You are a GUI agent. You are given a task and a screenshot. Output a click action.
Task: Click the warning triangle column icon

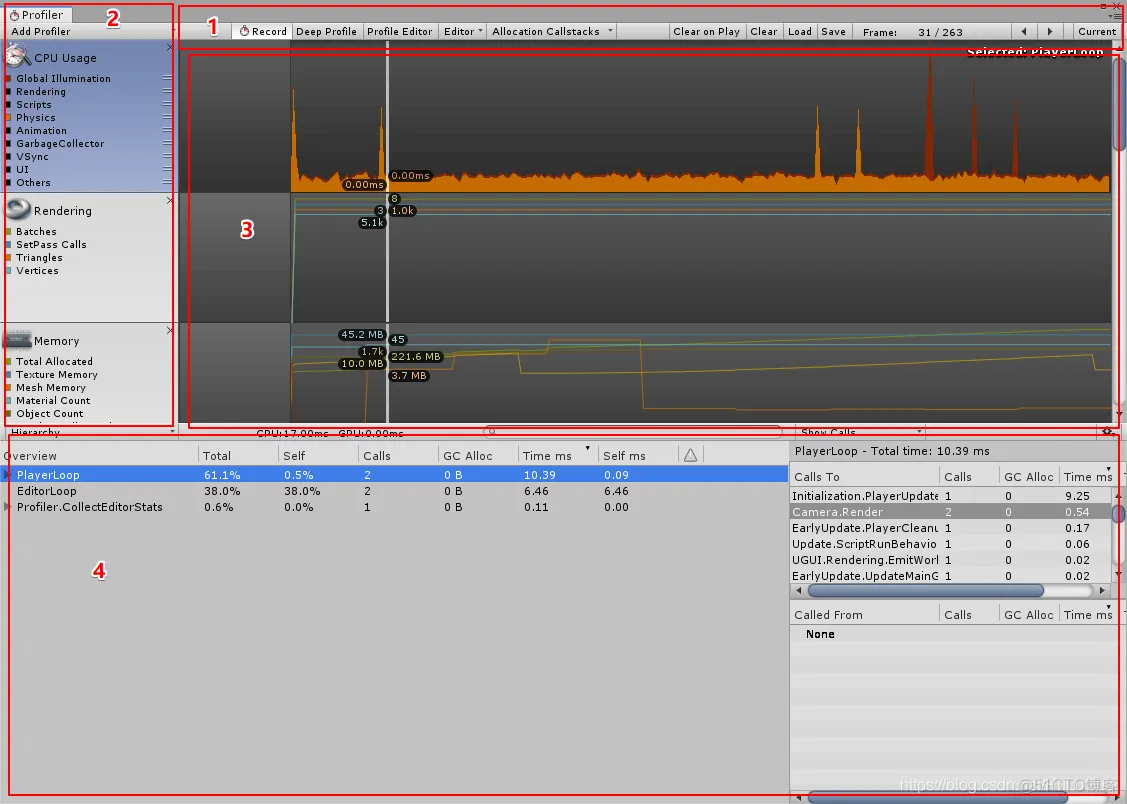690,455
